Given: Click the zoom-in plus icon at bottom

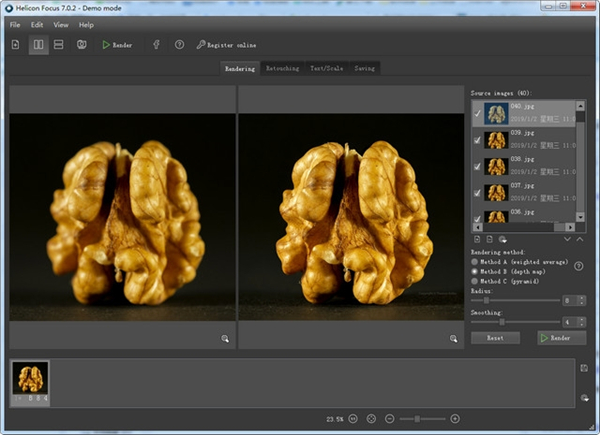Looking at the screenshot, I should (455, 418).
